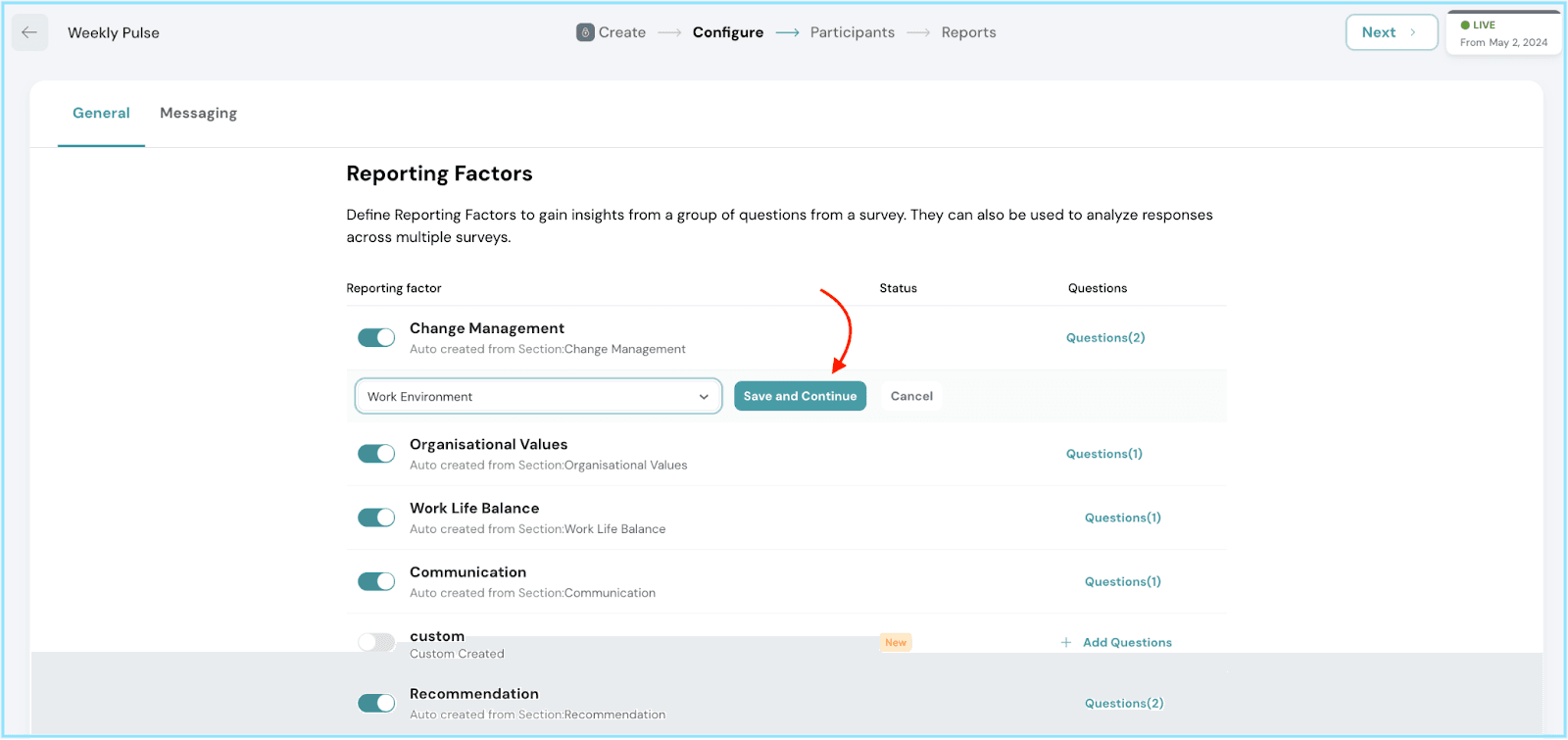This screenshot has width=1568, height=740.
Task: Go to the Participants step
Action: coord(852,32)
